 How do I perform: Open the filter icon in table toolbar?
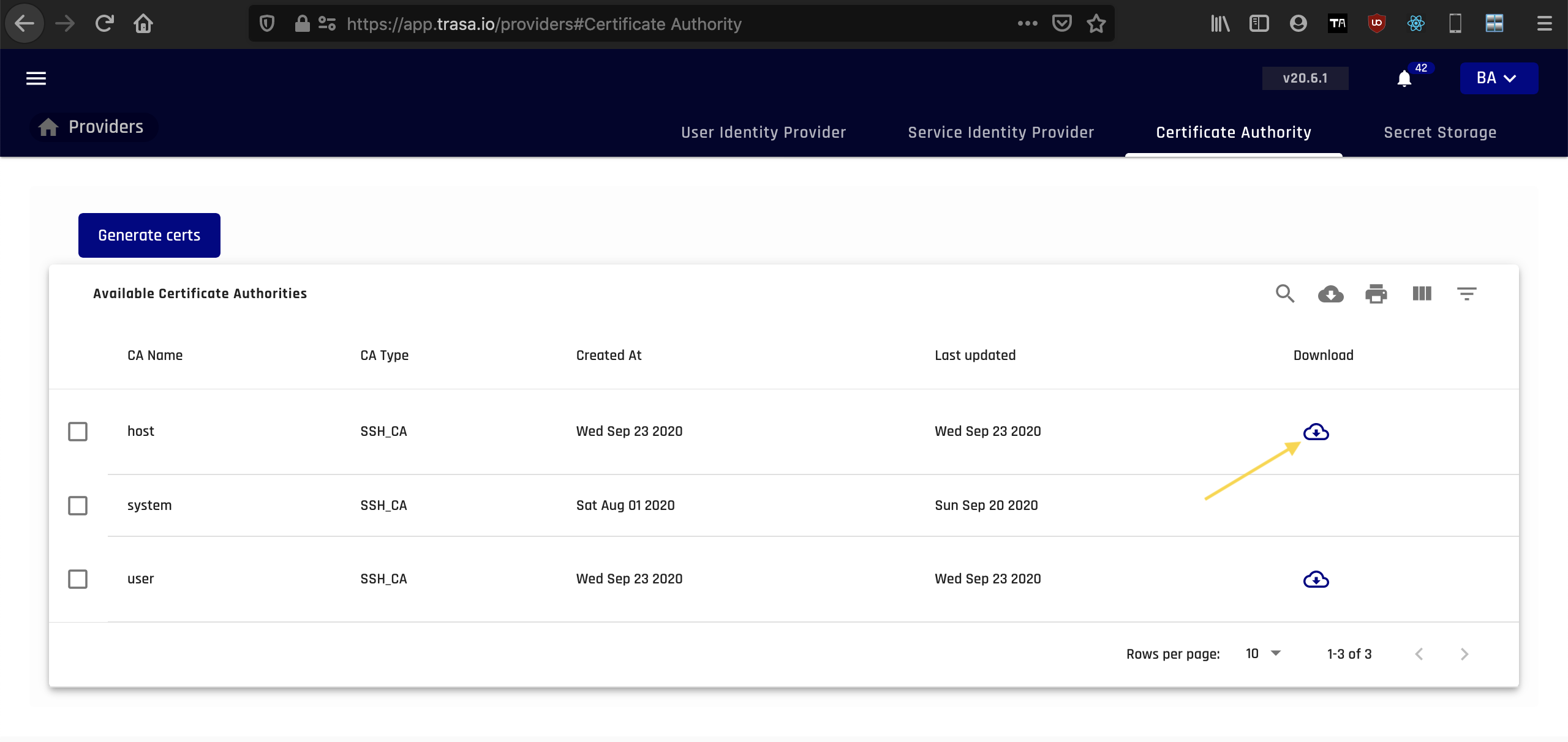coord(1467,294)
